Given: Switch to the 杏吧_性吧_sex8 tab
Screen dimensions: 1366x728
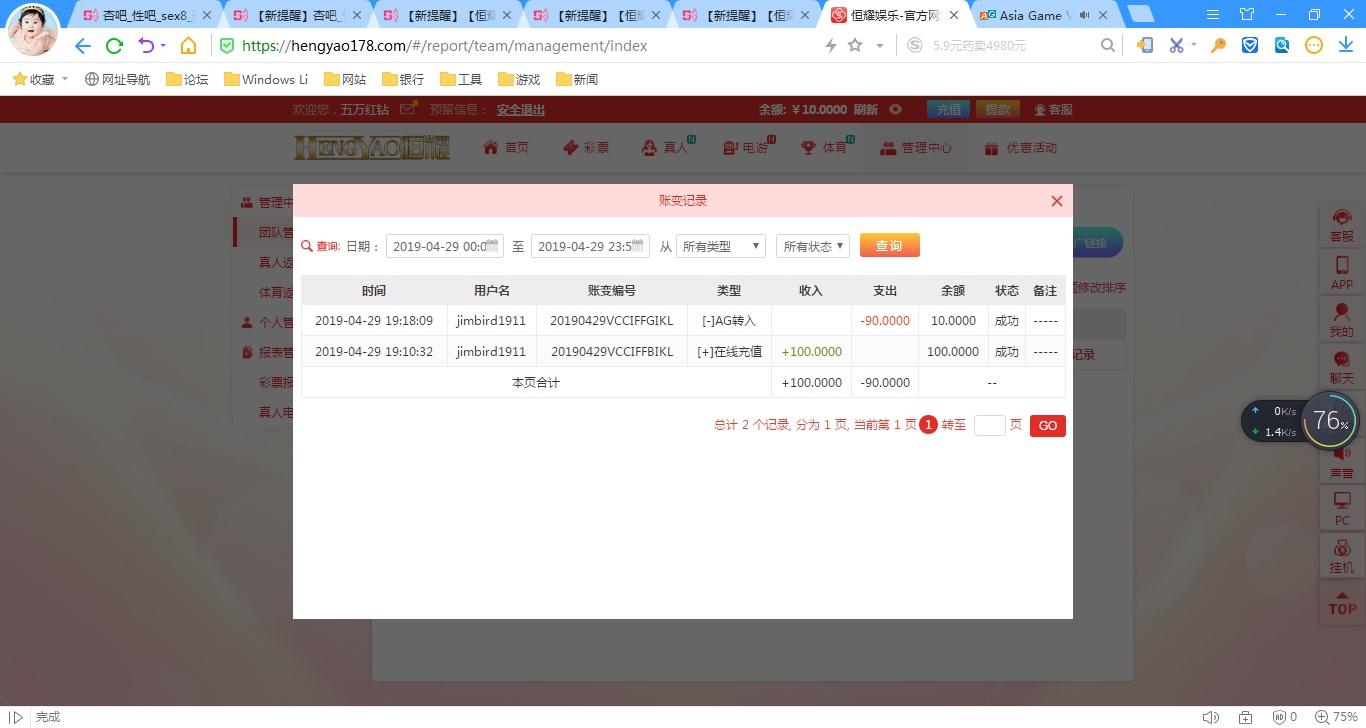Looking at the screenshot, I should pyautogui.click(x=146, y=15).
